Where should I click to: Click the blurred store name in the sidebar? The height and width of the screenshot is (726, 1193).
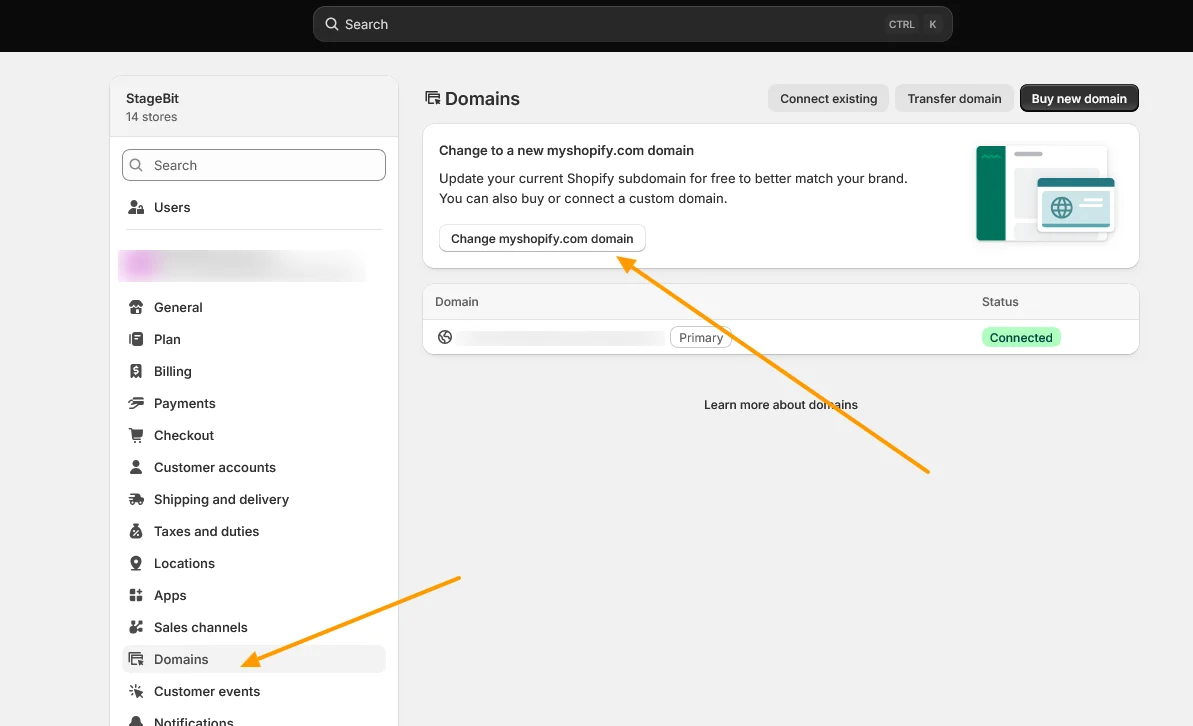[x=242, y=265]
